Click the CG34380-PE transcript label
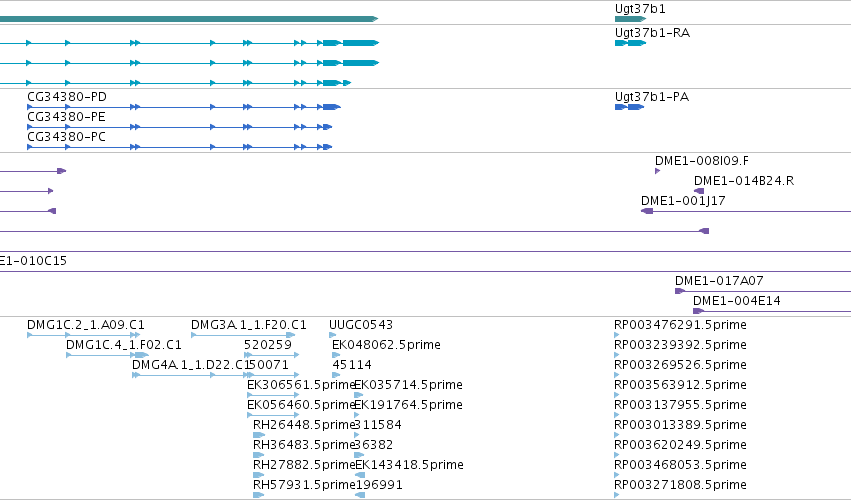The height and width of the screenshot is (500, 851). [x=66, y=117]
